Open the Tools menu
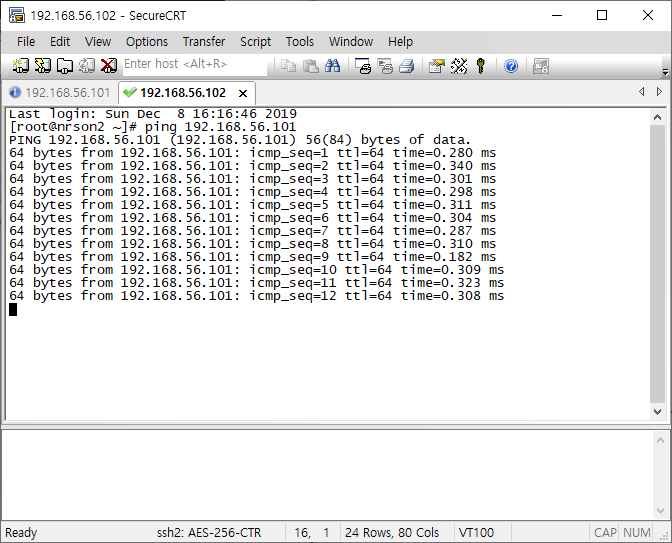 [300, 42]
